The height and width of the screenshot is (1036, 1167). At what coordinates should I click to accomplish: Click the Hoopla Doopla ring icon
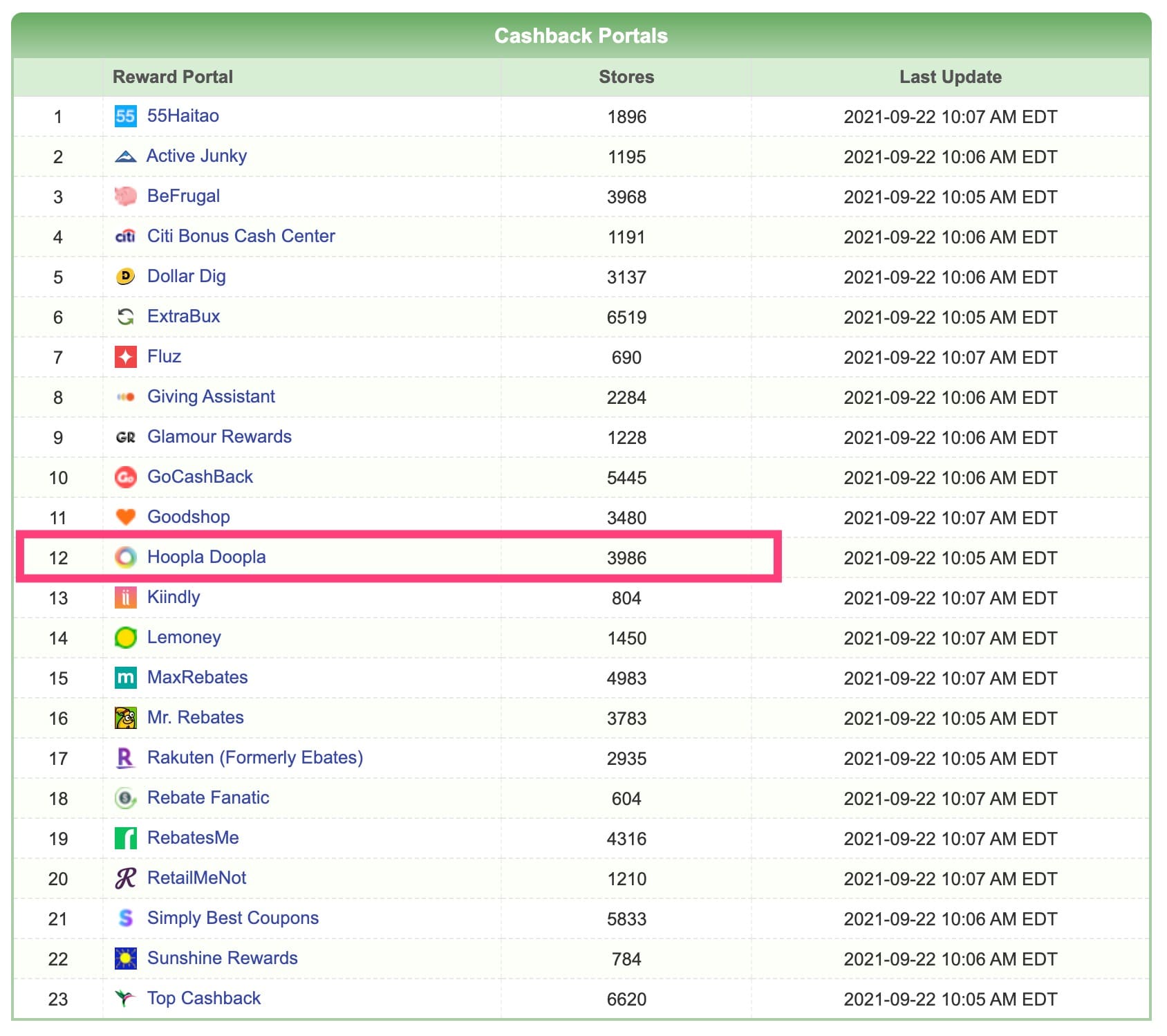(x=125, y=557)
